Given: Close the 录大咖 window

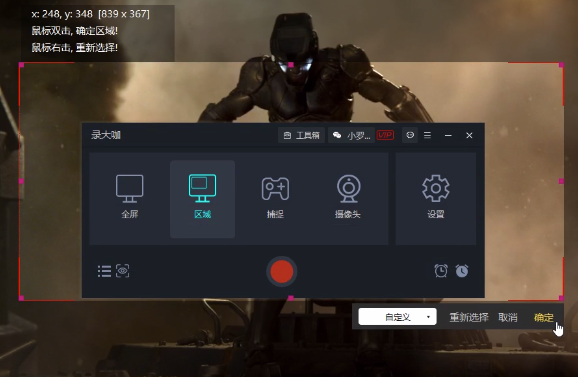Looking at the screenshot, I should 469,136.
